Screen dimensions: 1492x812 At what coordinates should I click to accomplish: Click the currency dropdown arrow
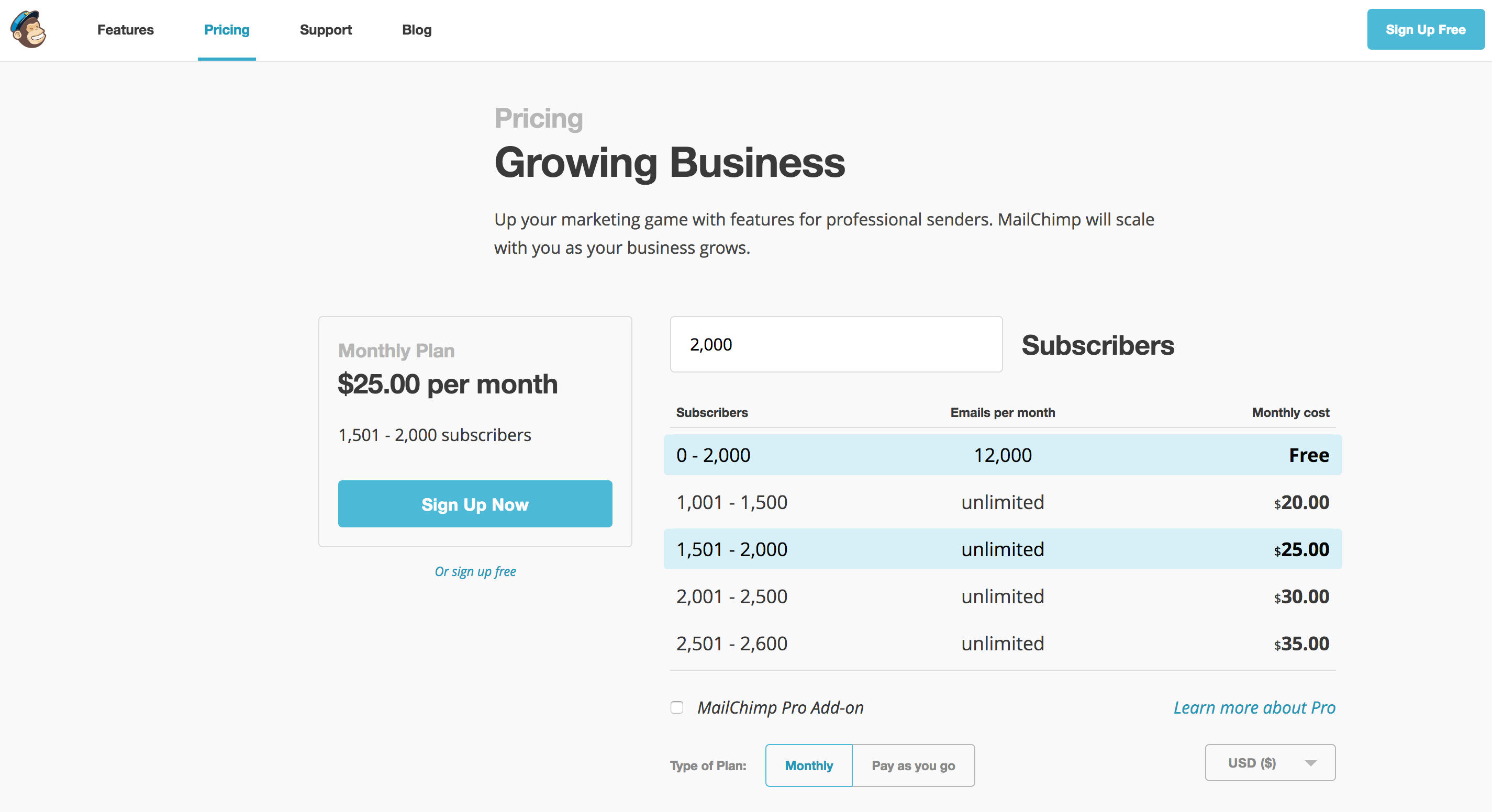(x=1311, y=763)
